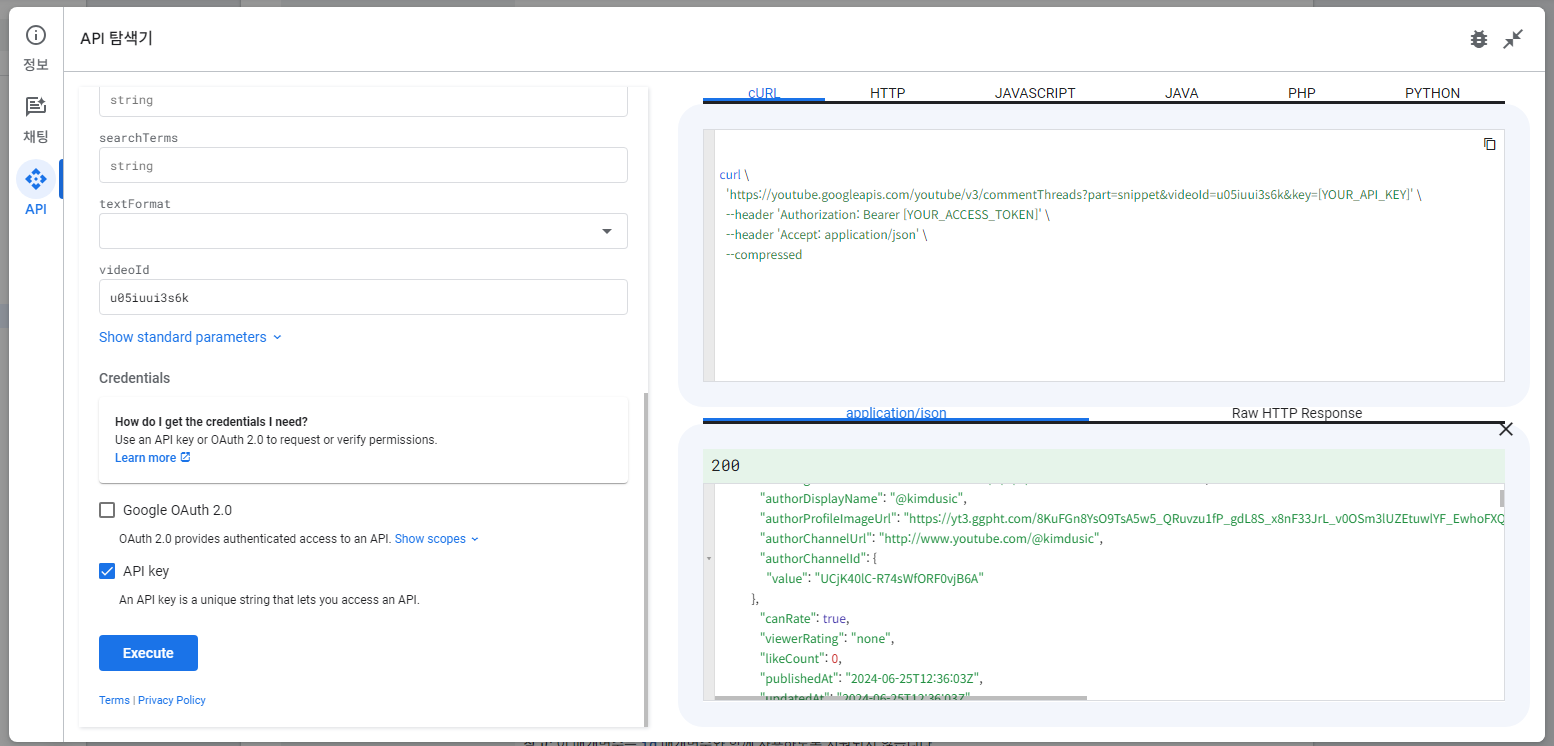Click the Execute button
This screenshot has width=1554, height=746.
[x=148, y=653]
